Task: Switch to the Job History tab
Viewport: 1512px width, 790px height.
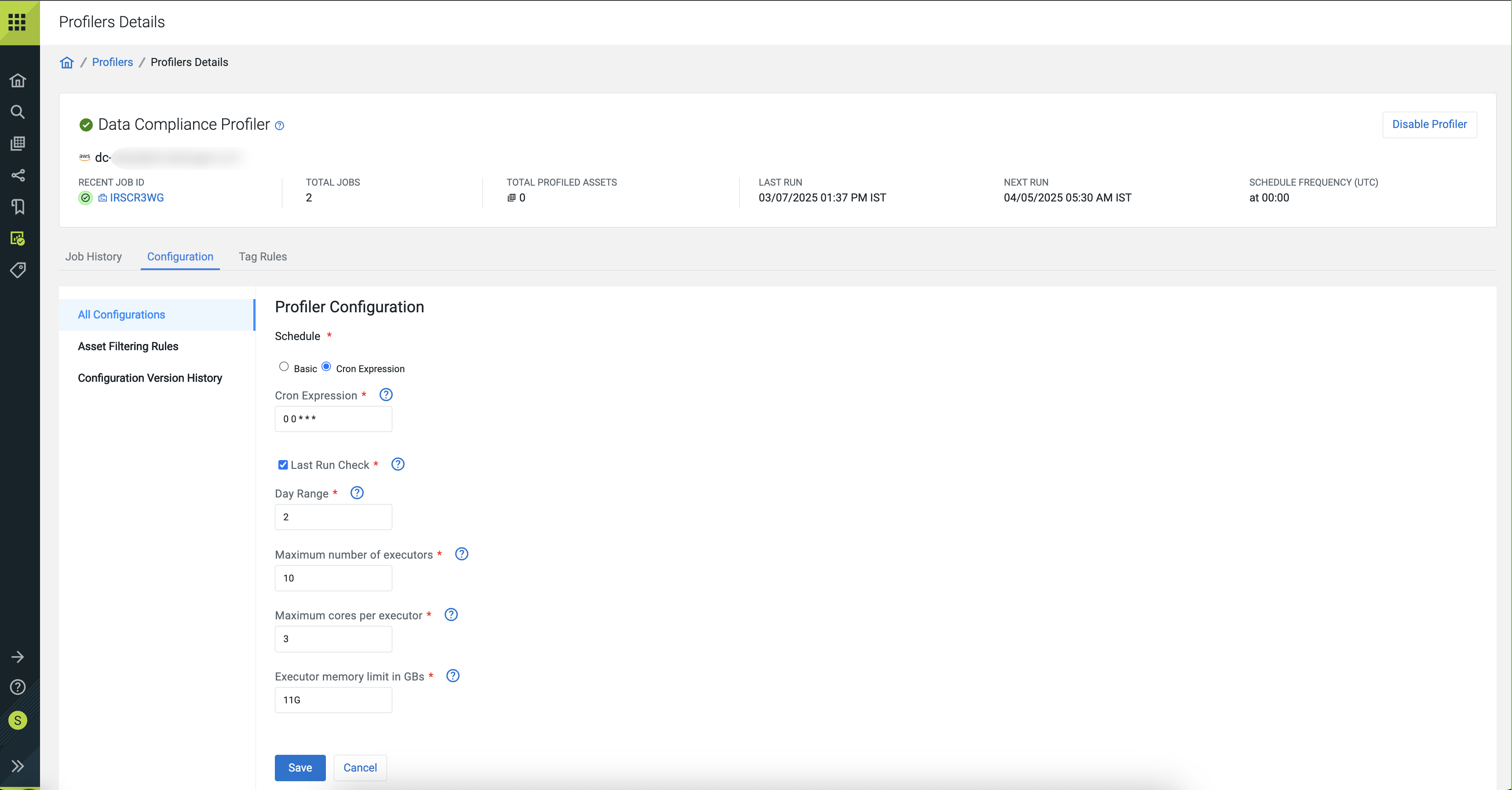Action: [x=93, y=256]
